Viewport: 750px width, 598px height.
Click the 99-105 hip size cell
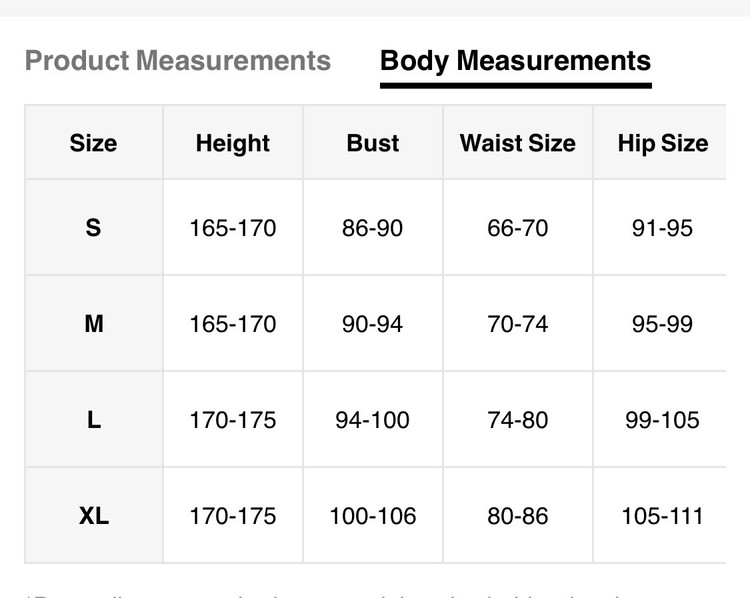[662, 420]
